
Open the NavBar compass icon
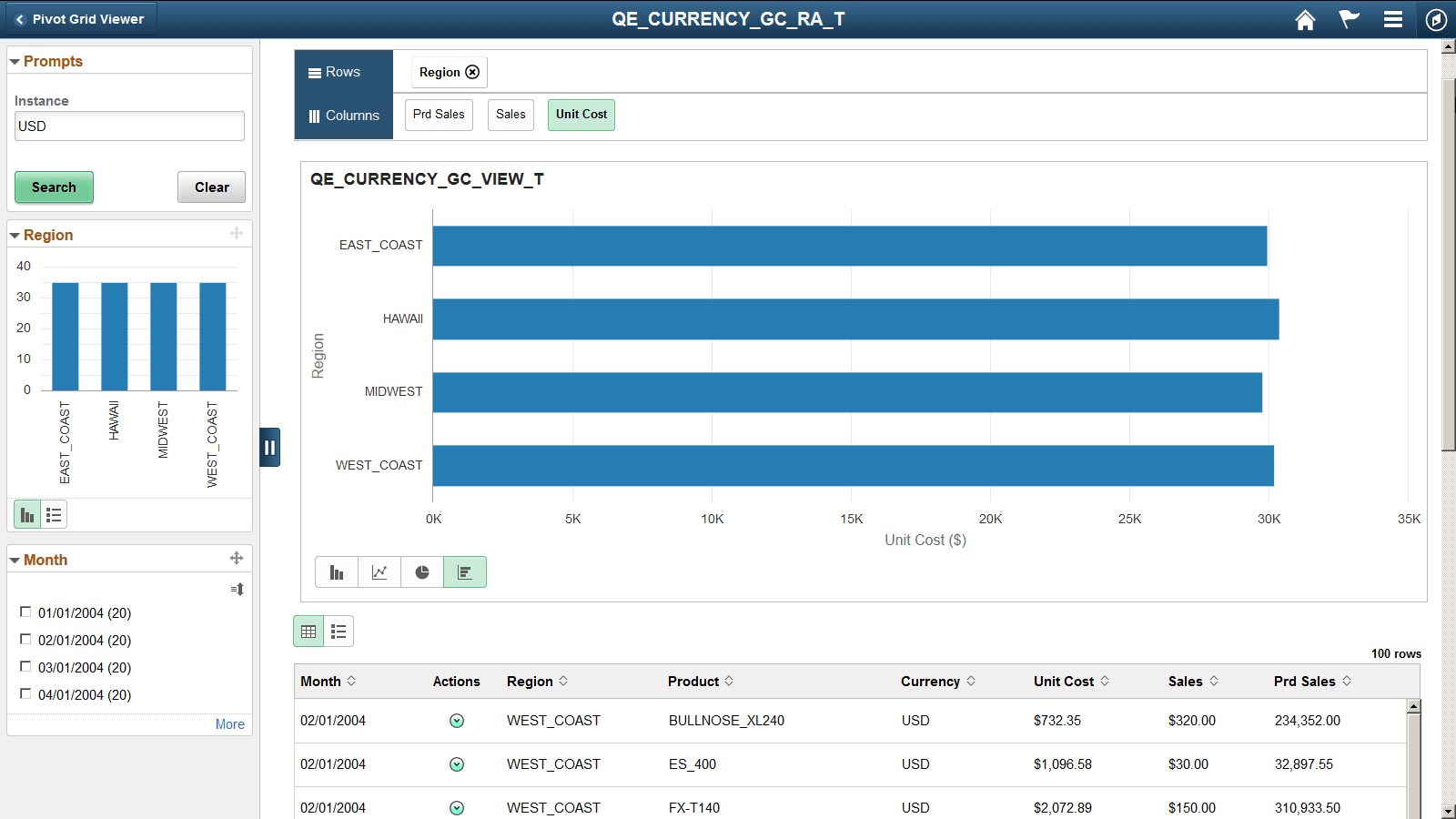tap(1436, 18)
